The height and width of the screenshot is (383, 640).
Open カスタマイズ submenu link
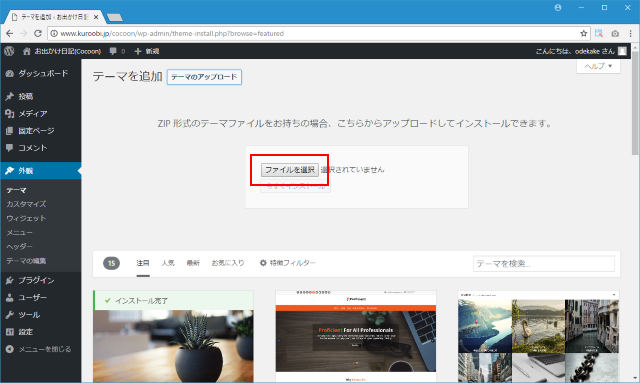click(x=26, y=204)
